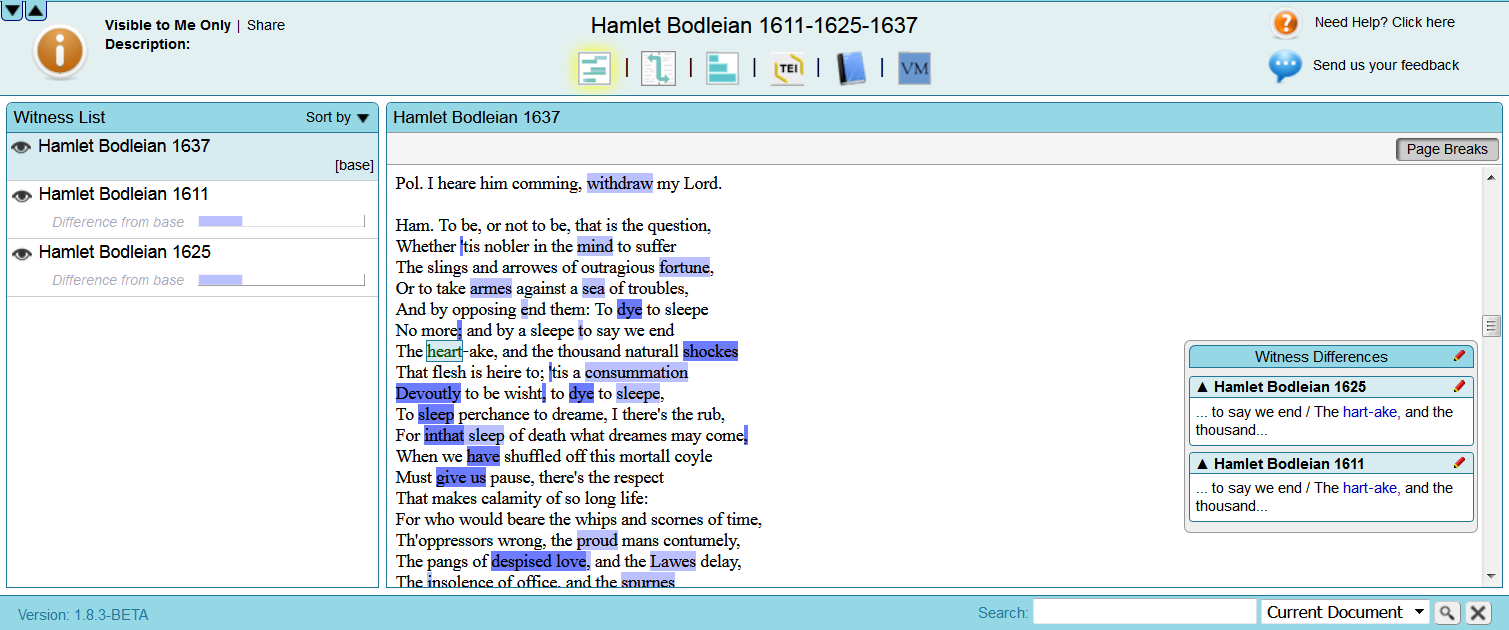Click 'hart-ake' in 1625 difference
The width and height of the screenshot is (1509, 630).
1370,412
